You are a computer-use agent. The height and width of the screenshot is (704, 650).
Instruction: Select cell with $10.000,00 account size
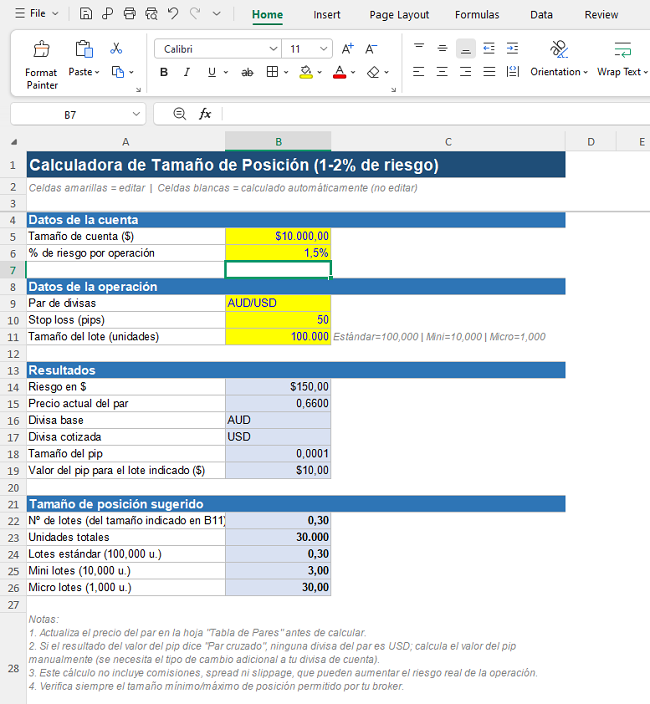tap(278, 236)
